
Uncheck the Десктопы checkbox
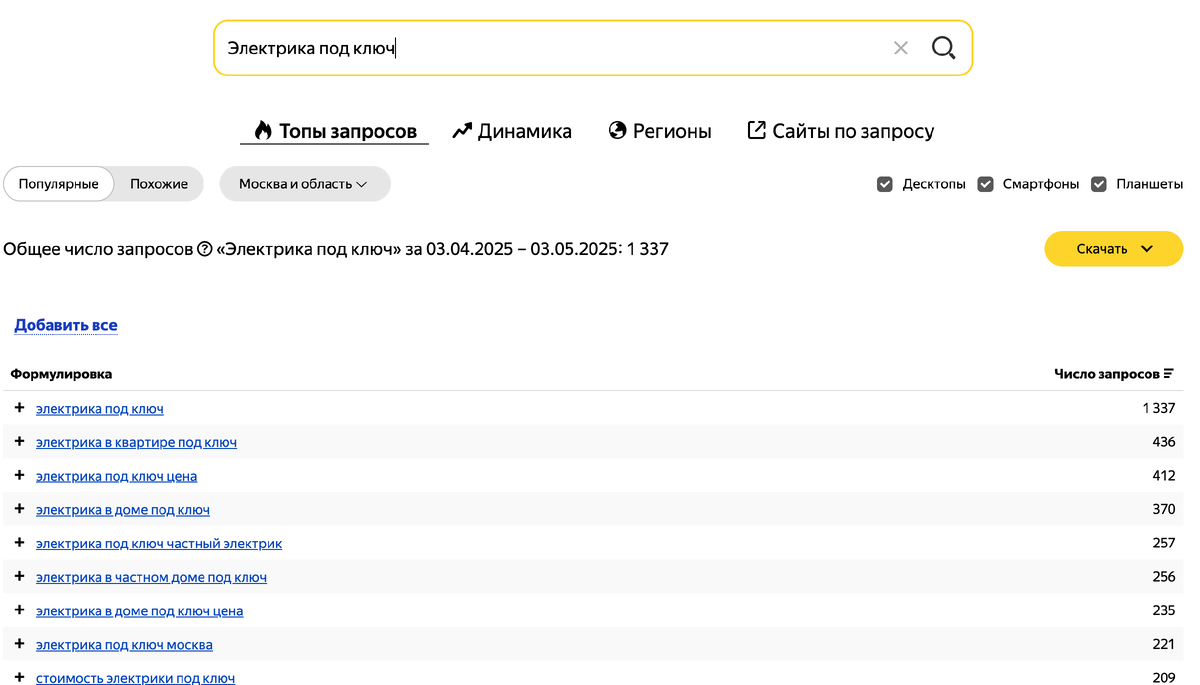point(885,184)
